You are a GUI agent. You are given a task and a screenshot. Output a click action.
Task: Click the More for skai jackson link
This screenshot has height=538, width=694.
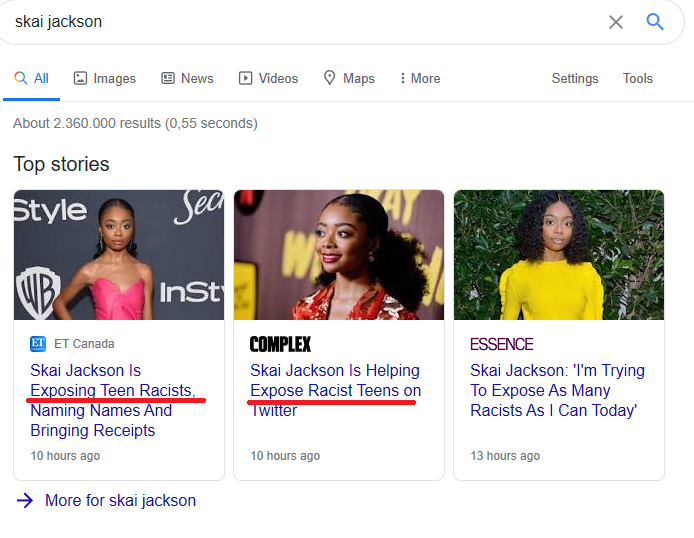tap(120, 500)
